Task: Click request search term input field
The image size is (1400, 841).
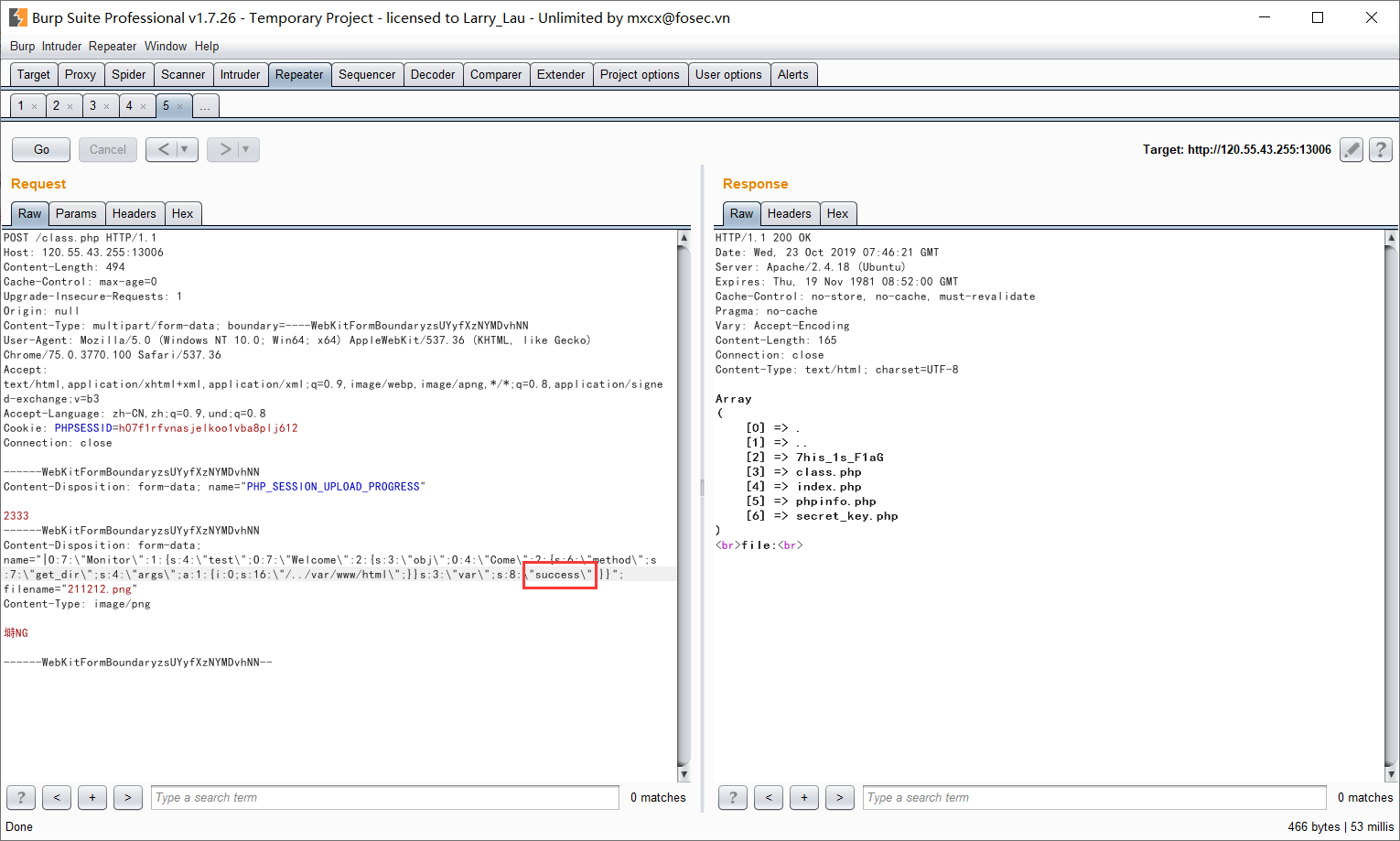Action: (385, 797)
